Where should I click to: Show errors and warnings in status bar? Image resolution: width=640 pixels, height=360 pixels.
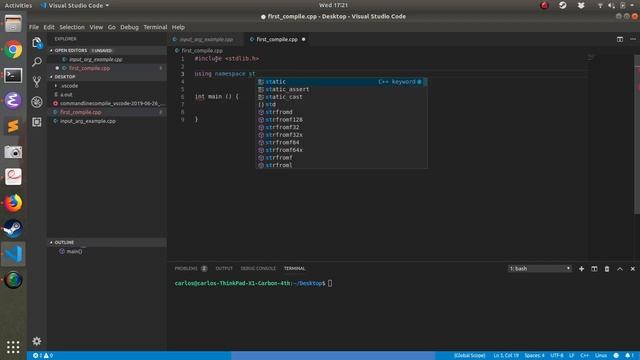coord(43,356)
